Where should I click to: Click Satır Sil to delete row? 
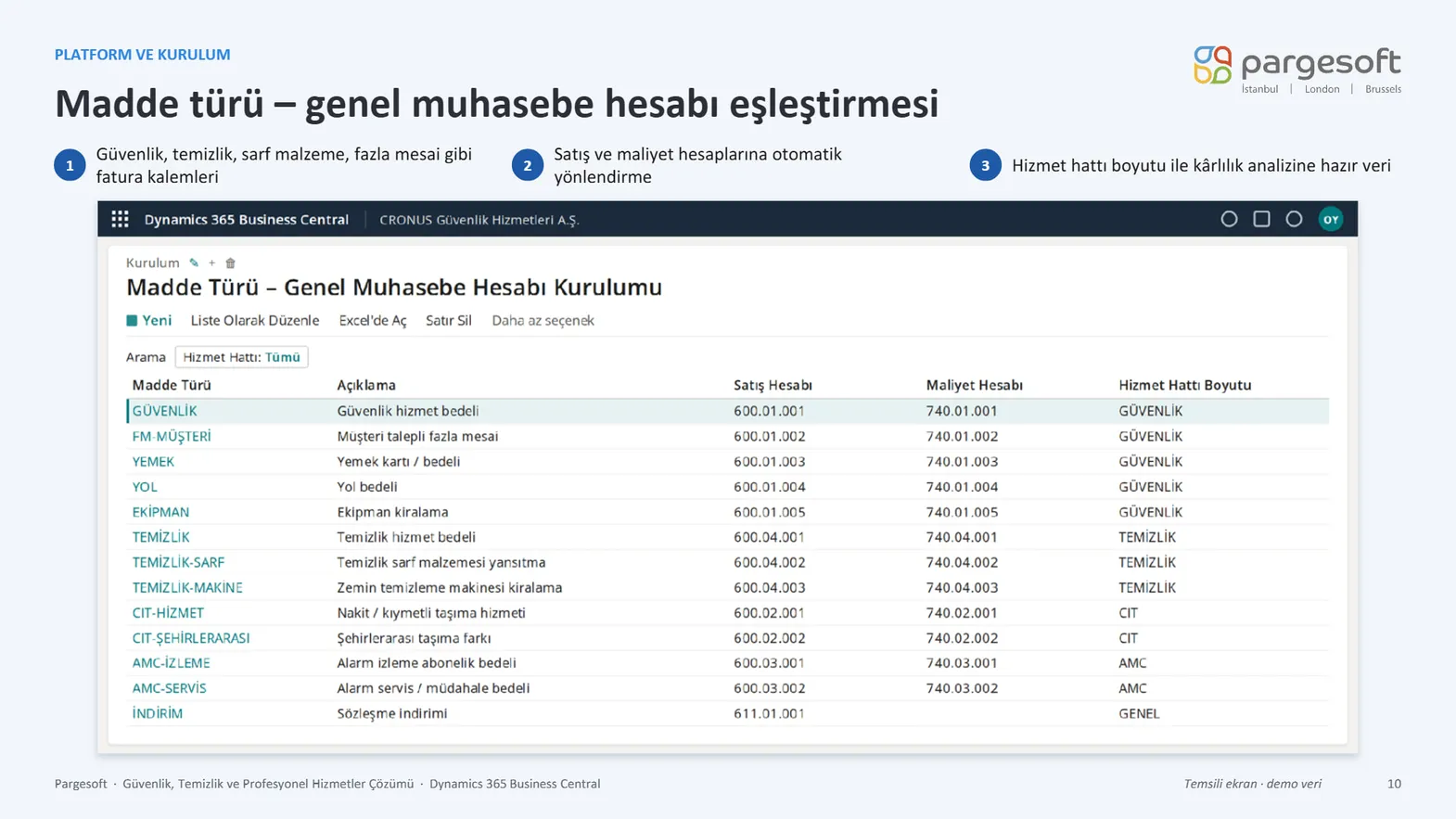pyautogui.click(x=449, y=321)
